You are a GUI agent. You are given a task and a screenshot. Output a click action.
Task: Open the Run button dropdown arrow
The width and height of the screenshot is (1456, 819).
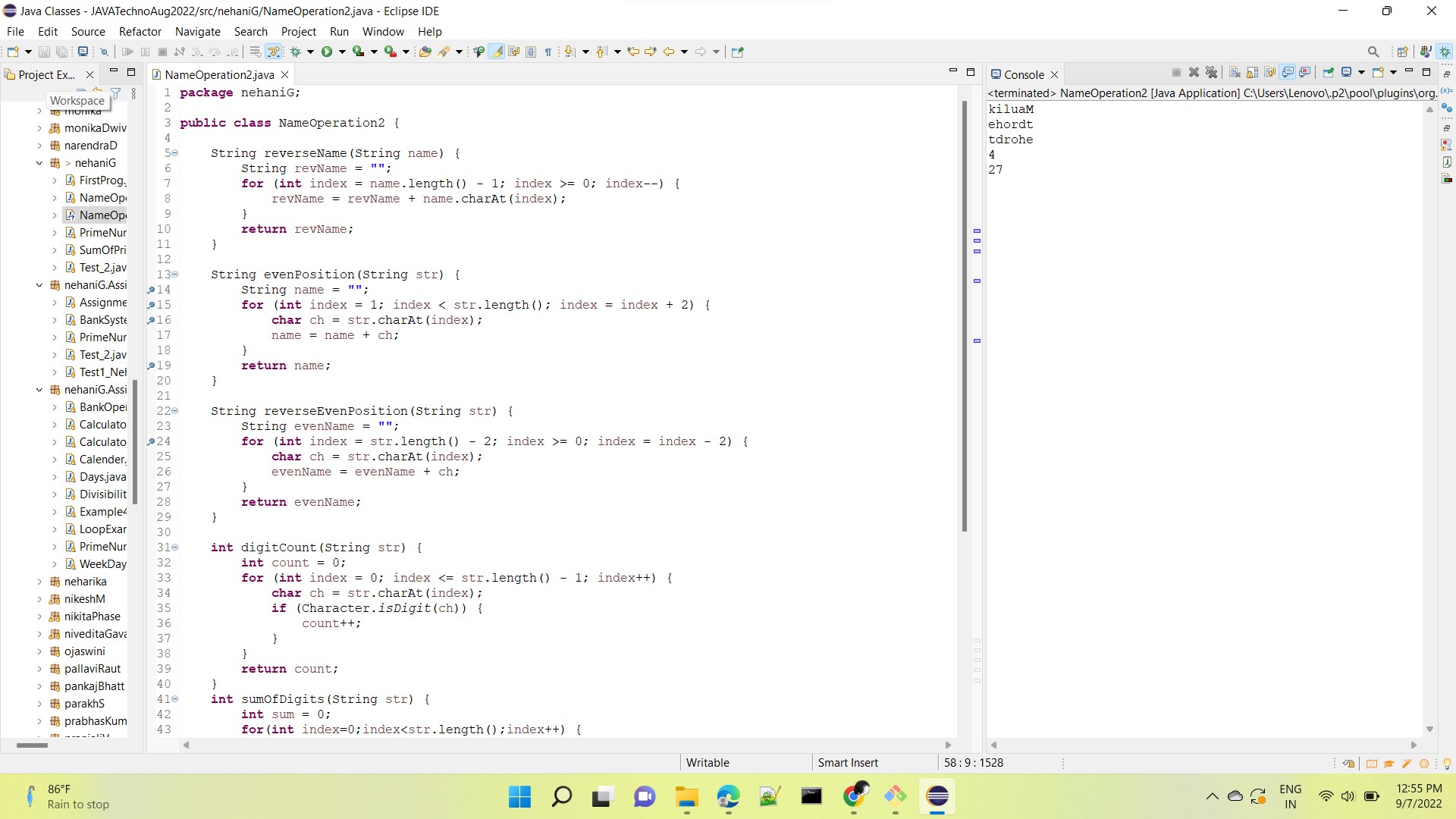[x=340, y=52]
